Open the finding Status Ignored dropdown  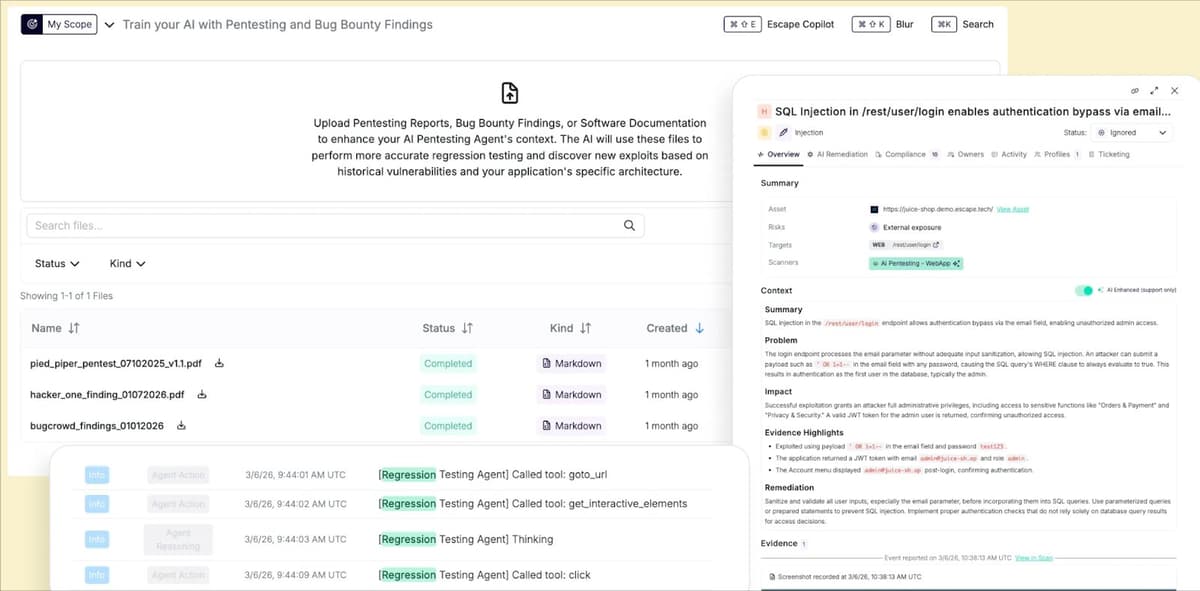point(1133,132)
